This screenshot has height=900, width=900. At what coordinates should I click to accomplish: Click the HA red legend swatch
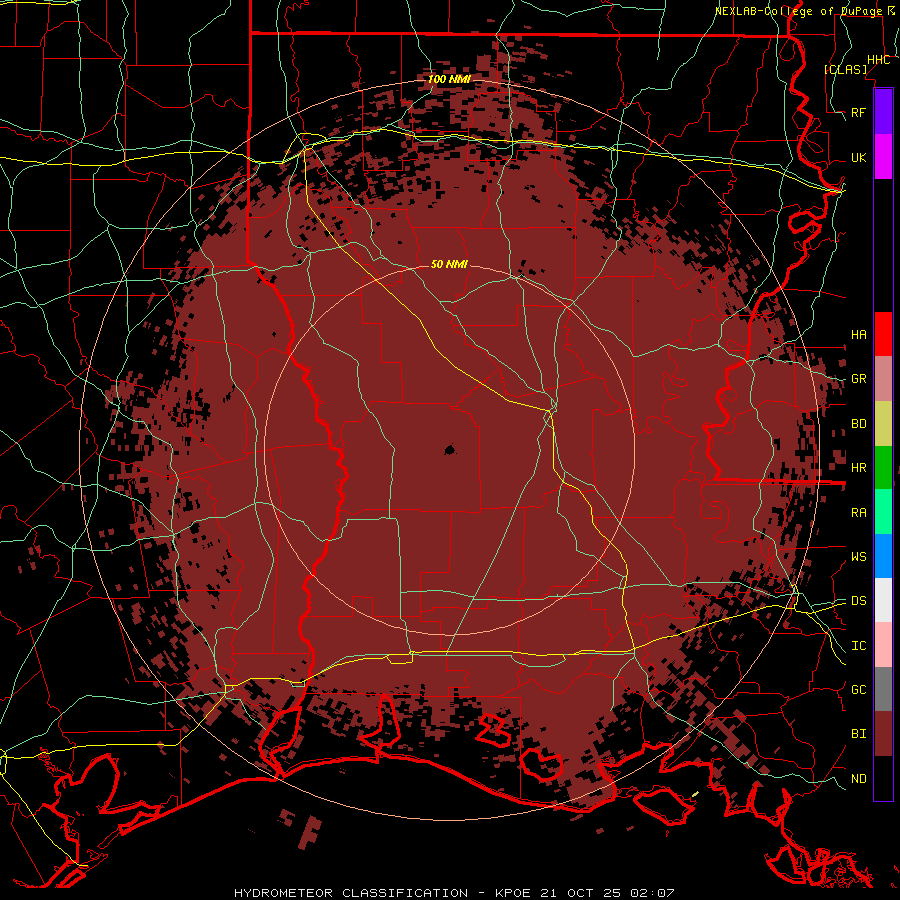(883, 334)
